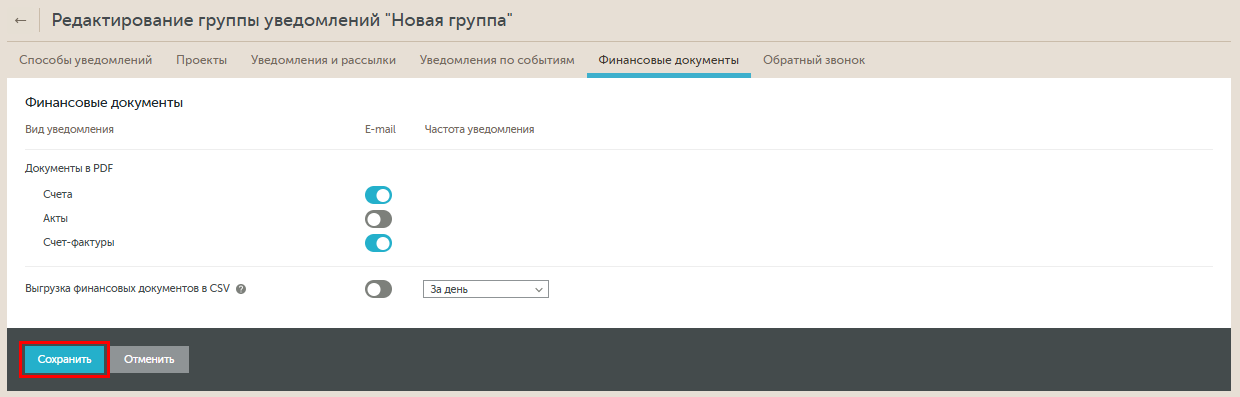Screen dimensions: 1240x397
Task: Open the За день frequency dropdown
Action: click(x=487, y=289)
